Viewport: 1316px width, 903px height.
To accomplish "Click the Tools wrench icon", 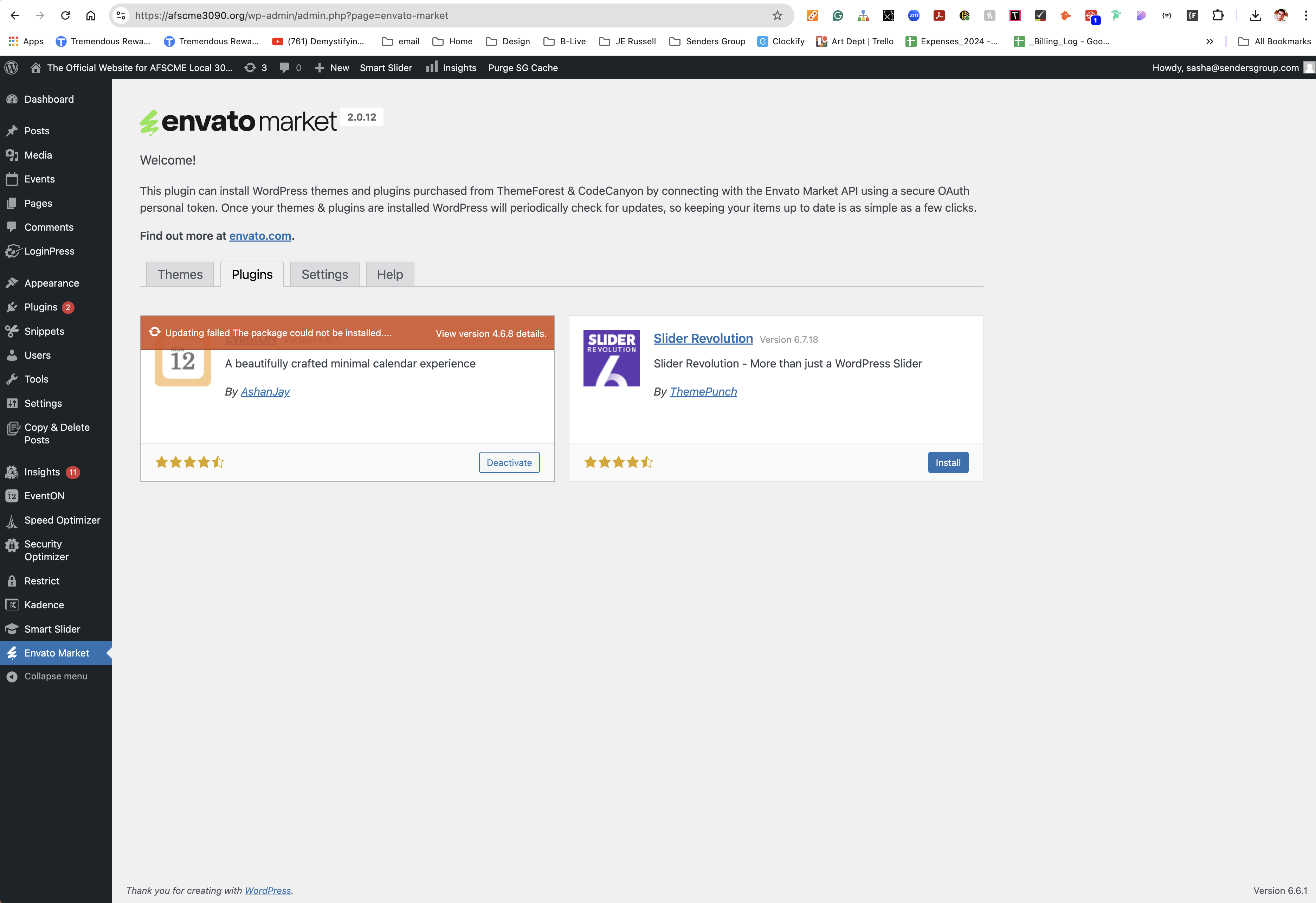I will click(12, 379).
